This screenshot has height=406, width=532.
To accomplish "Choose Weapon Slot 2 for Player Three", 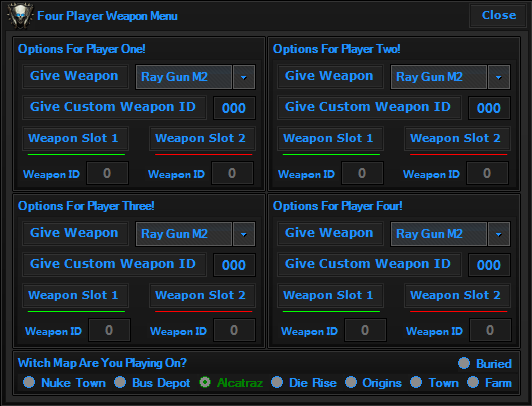I will (203, 296).
